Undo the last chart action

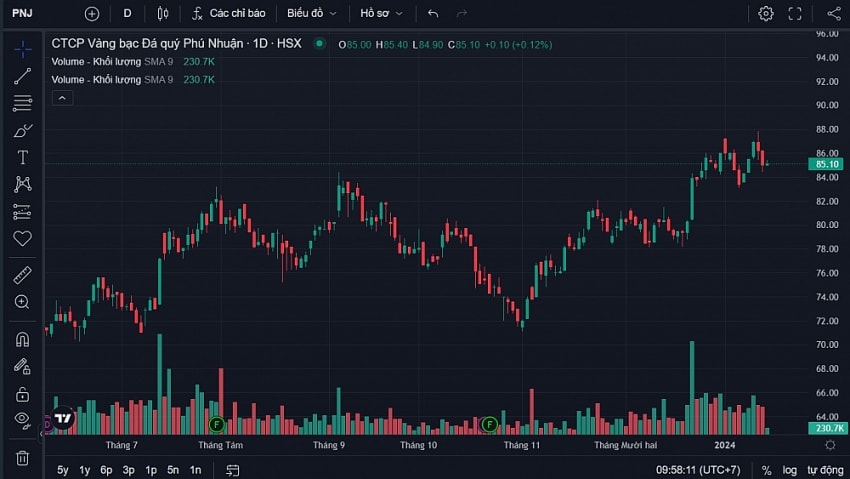[x=433, y=14]
